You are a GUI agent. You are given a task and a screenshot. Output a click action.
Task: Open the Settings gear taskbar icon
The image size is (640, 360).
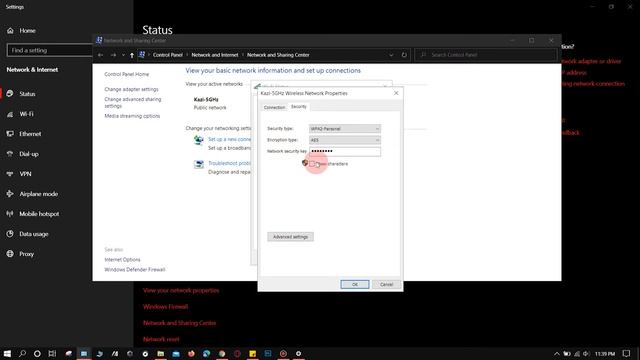(x=298, y=353)
